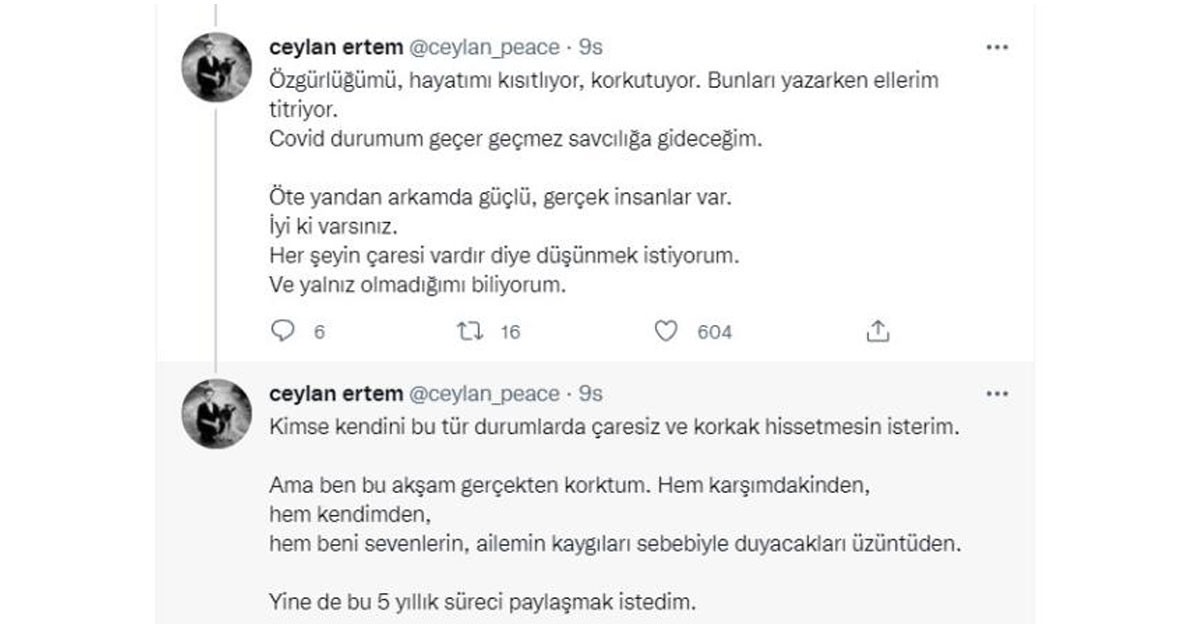Click the reply speech bubble icon on first tweet
Viewport: 1200px width, 628px height.
coord(284,332)
